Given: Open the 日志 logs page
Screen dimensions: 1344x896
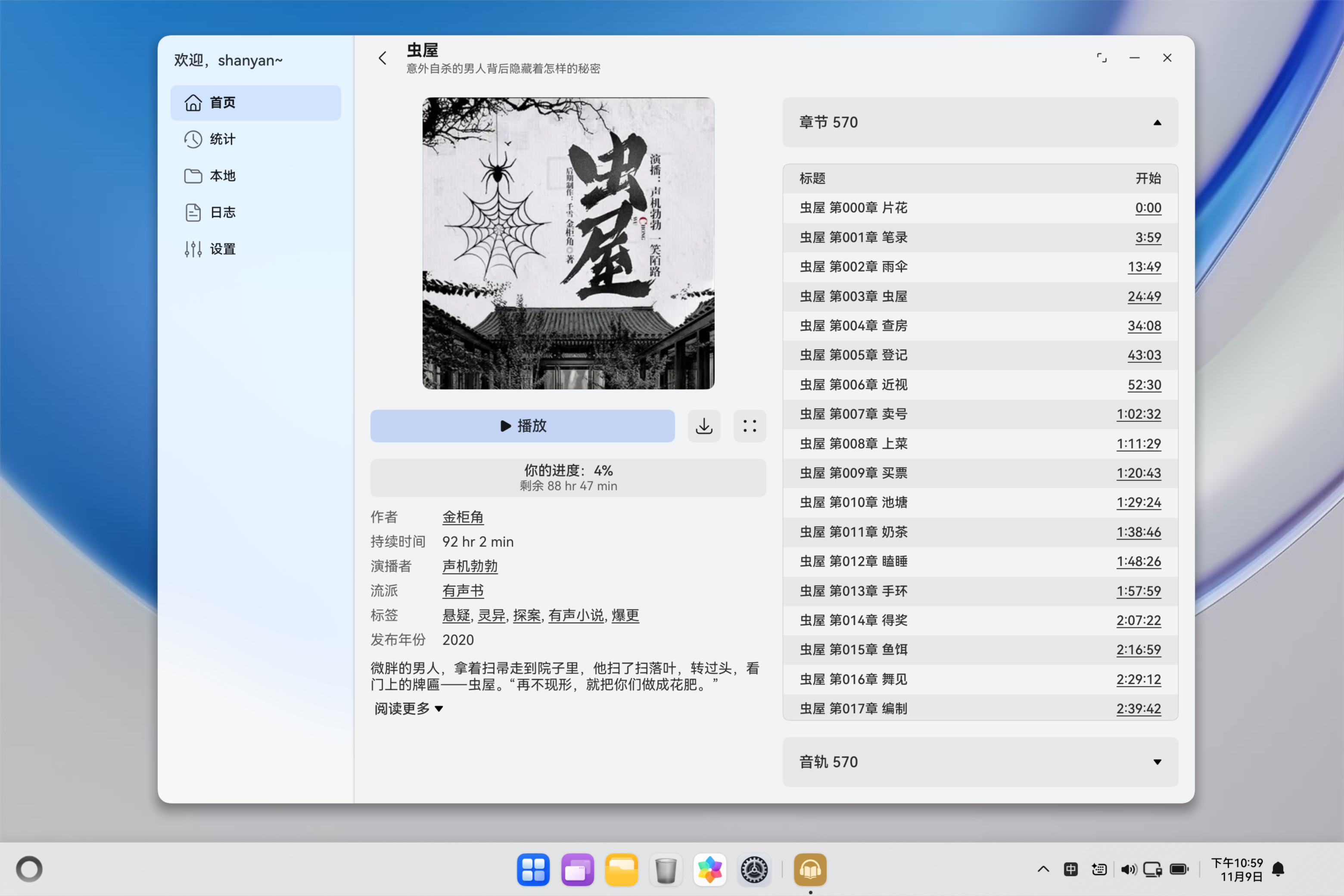Looking at the screenshot, I should [255, 212].
